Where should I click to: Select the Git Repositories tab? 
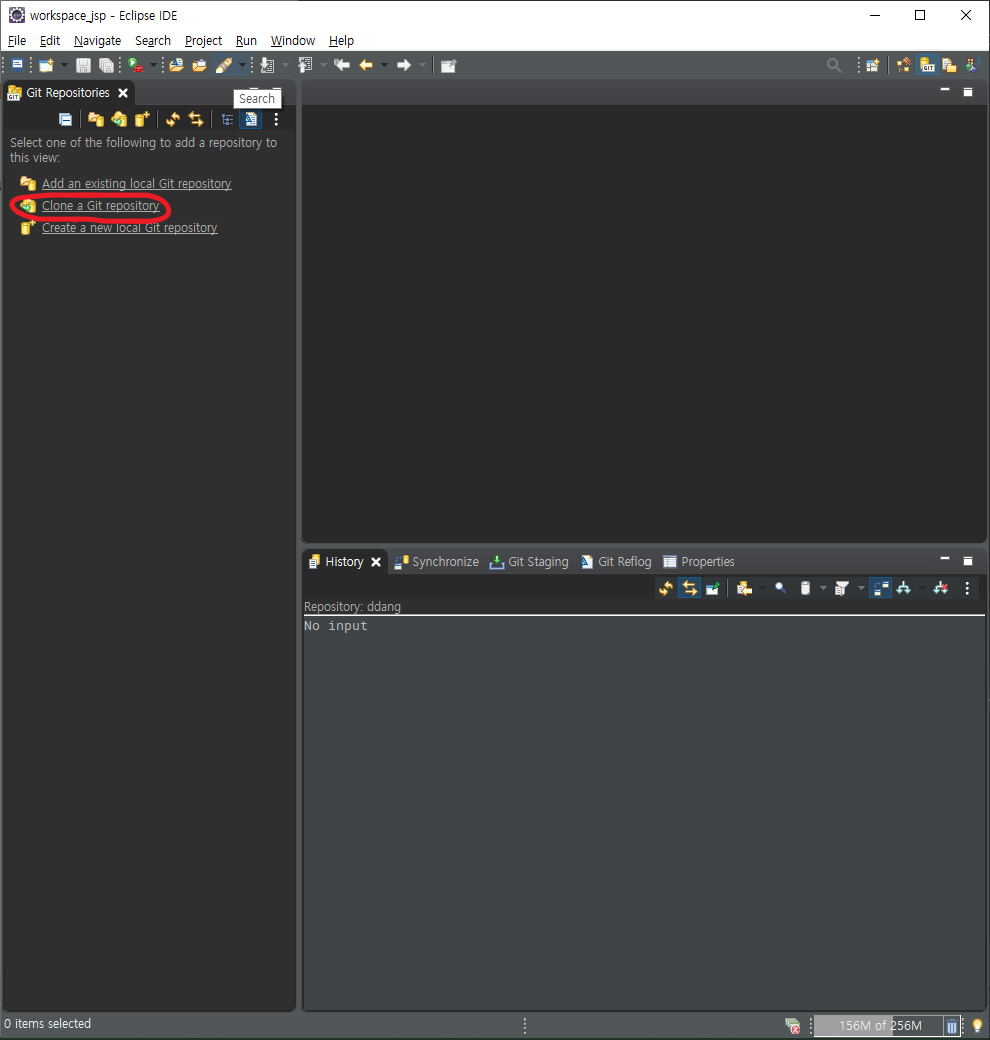click(68, 93)
